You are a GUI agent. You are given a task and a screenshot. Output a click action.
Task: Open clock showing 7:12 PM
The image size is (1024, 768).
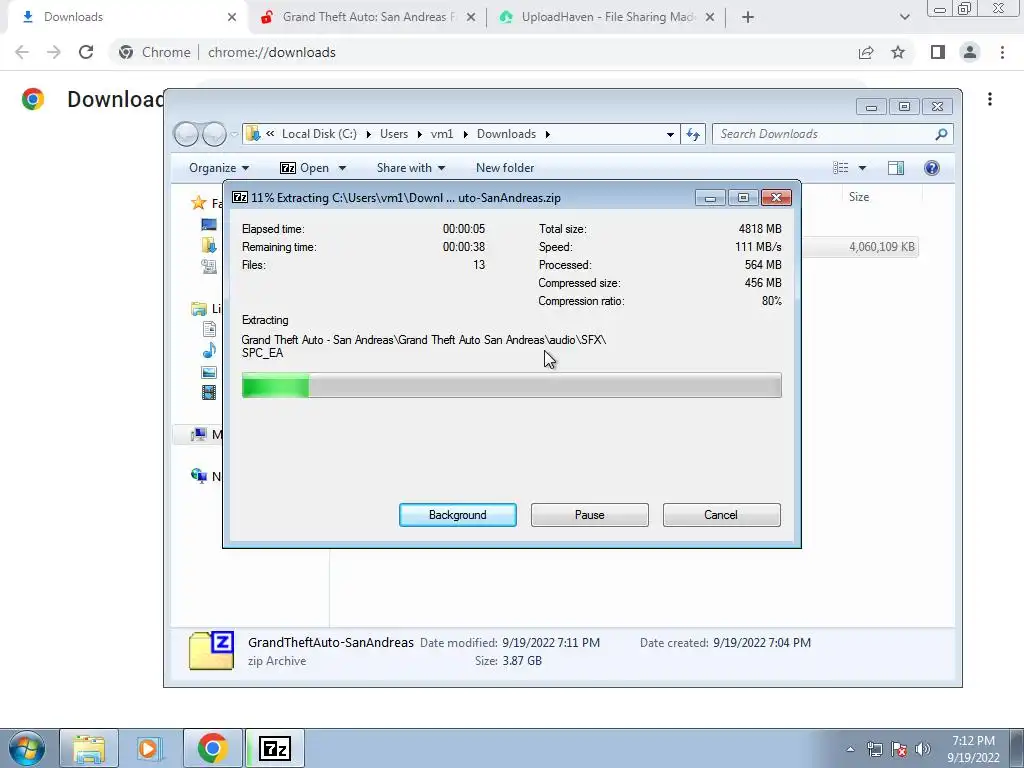click(x=973, y=749)
